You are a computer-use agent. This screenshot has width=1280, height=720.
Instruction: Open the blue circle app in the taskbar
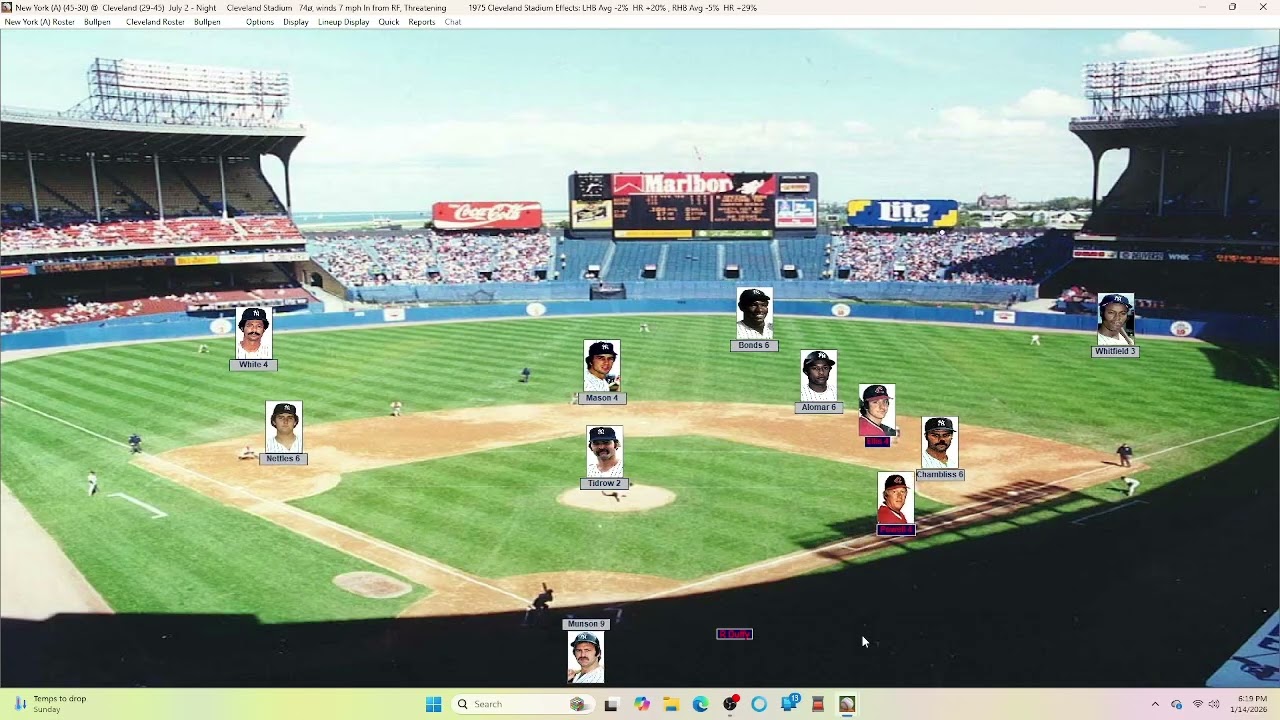click(x=759, y=704)
